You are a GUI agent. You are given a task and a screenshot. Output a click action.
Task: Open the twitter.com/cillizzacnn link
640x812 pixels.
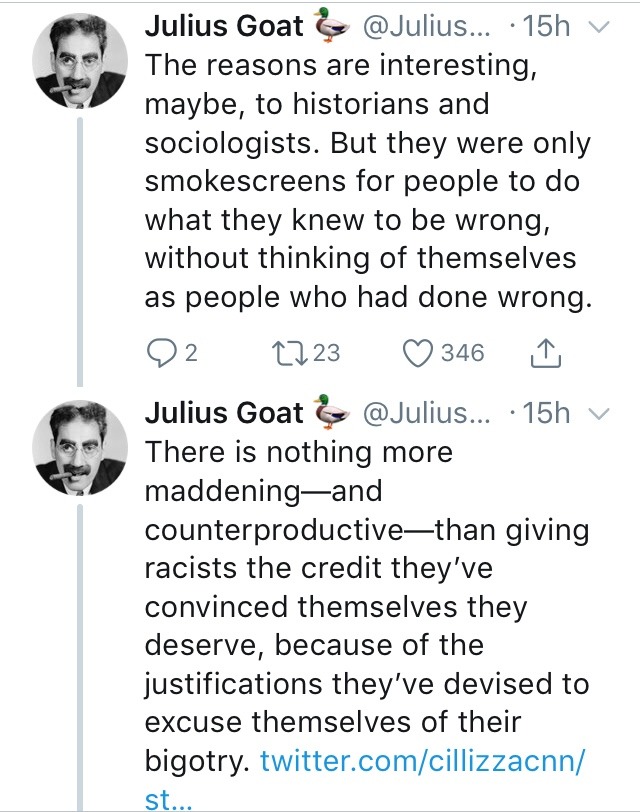[x=421, y=761]
